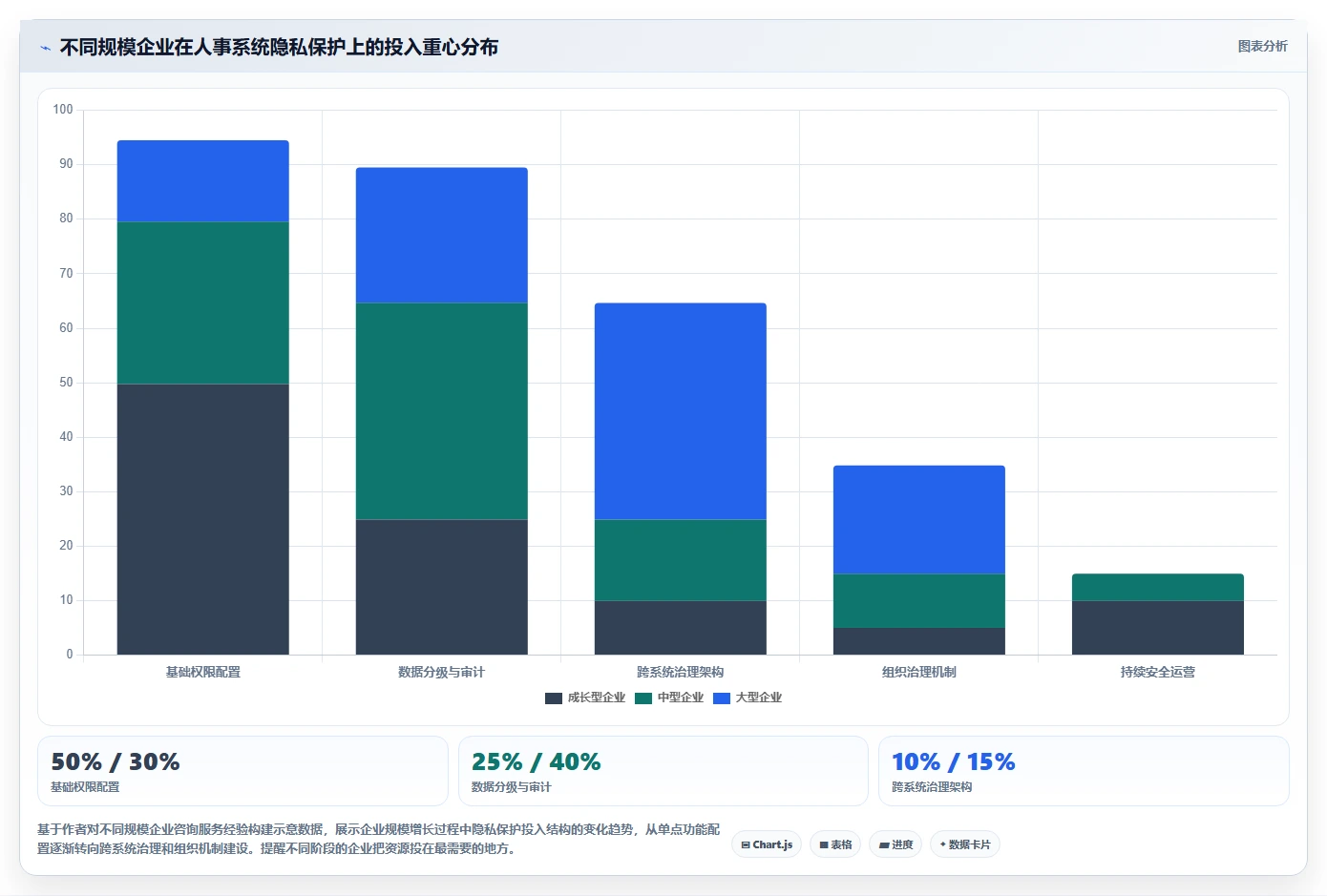Image resolution: width=1327 pixels, height=896 pixels.
Task: Toggle the 大型企业 legend item
Action: 748,698
